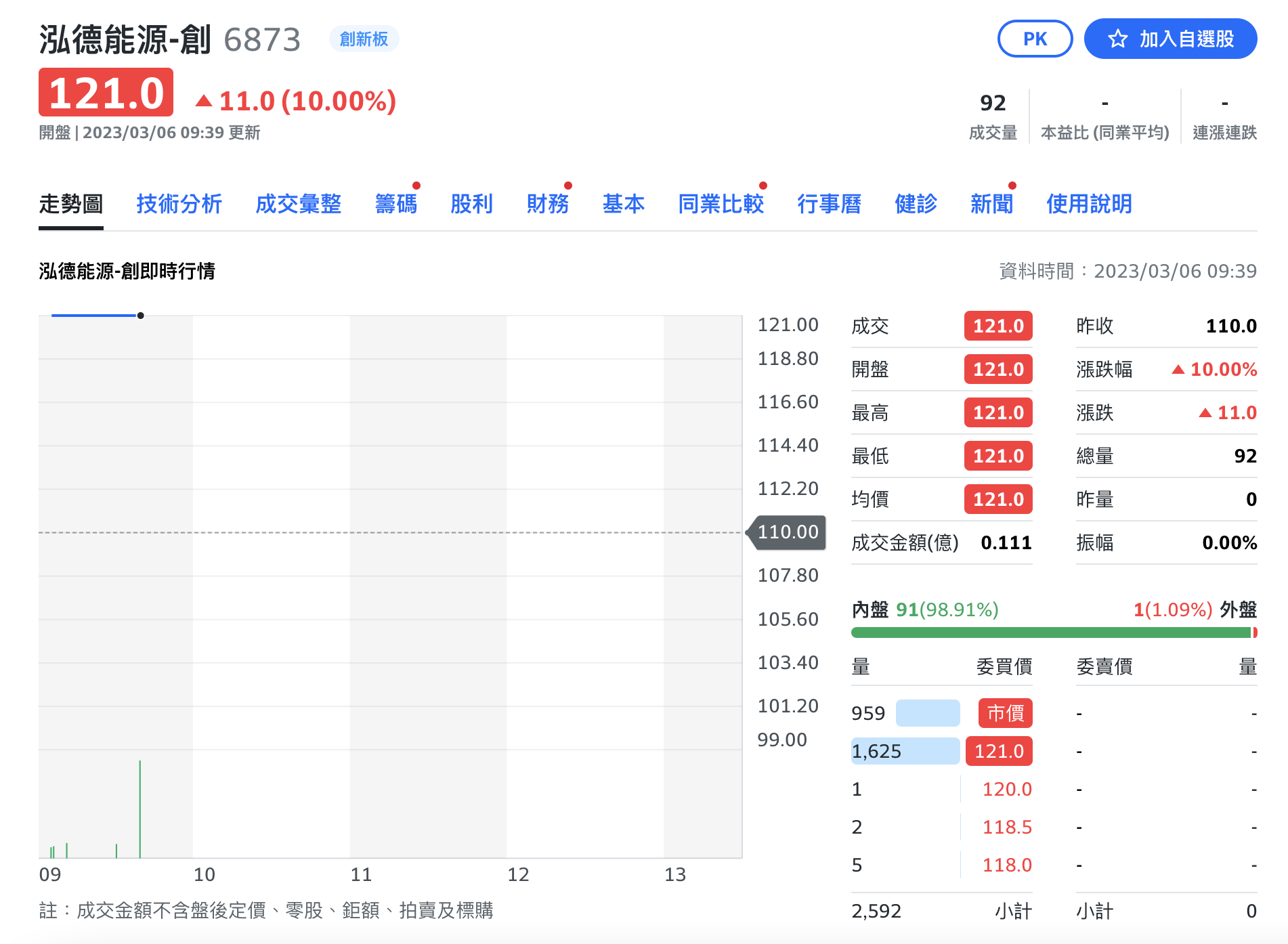Click the 漲跌幅 10.00% value
The width and height of the screenshot is (1288, 944).
click(1214, 369)
